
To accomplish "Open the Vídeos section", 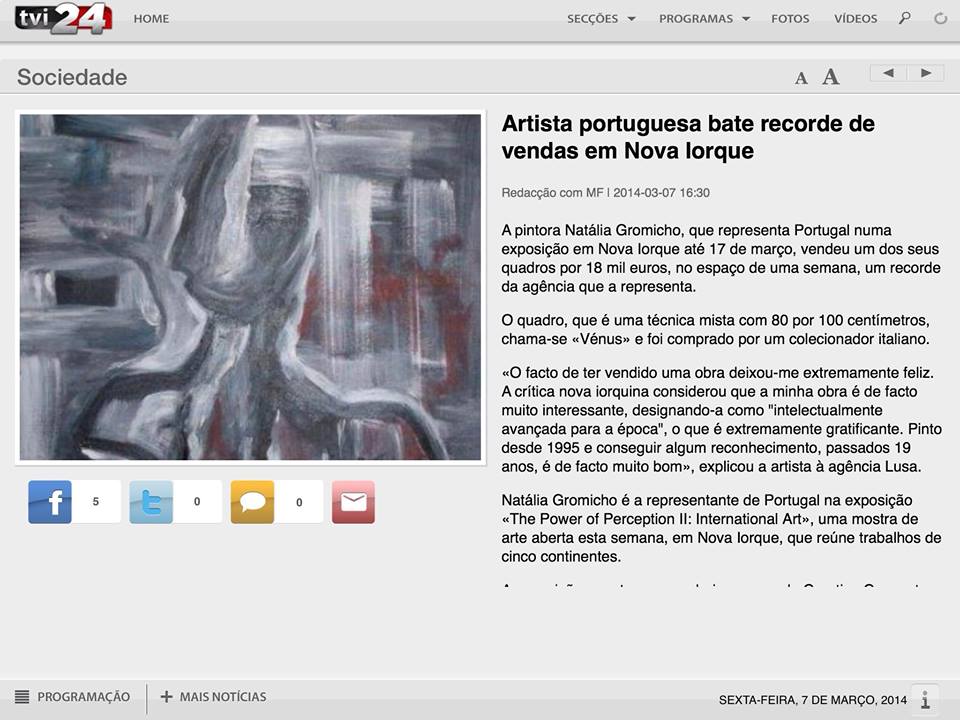I will click(856, 19).
